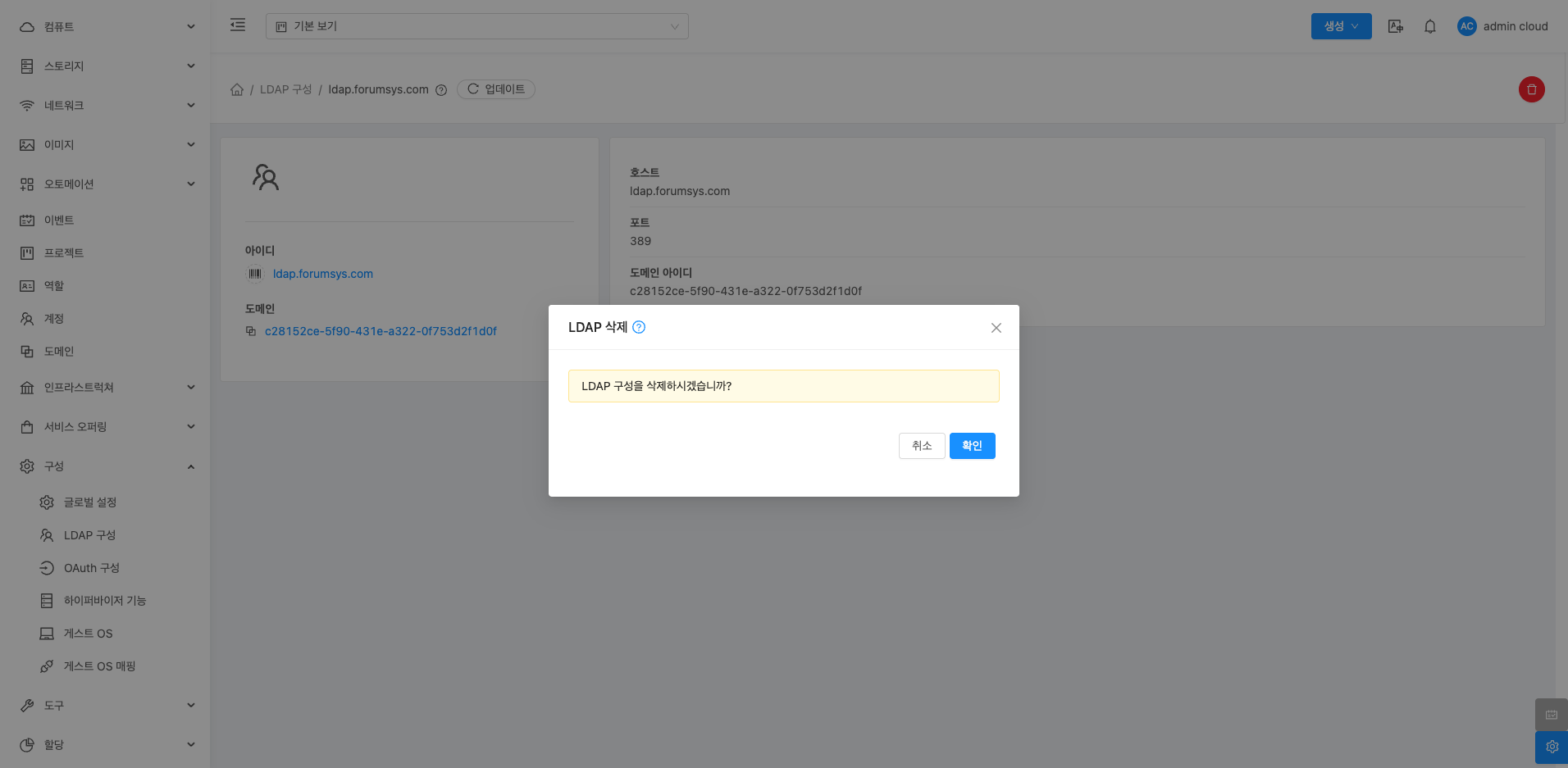Expand the 인프라스트럭쳐 sidebar menu

[107, 387]
